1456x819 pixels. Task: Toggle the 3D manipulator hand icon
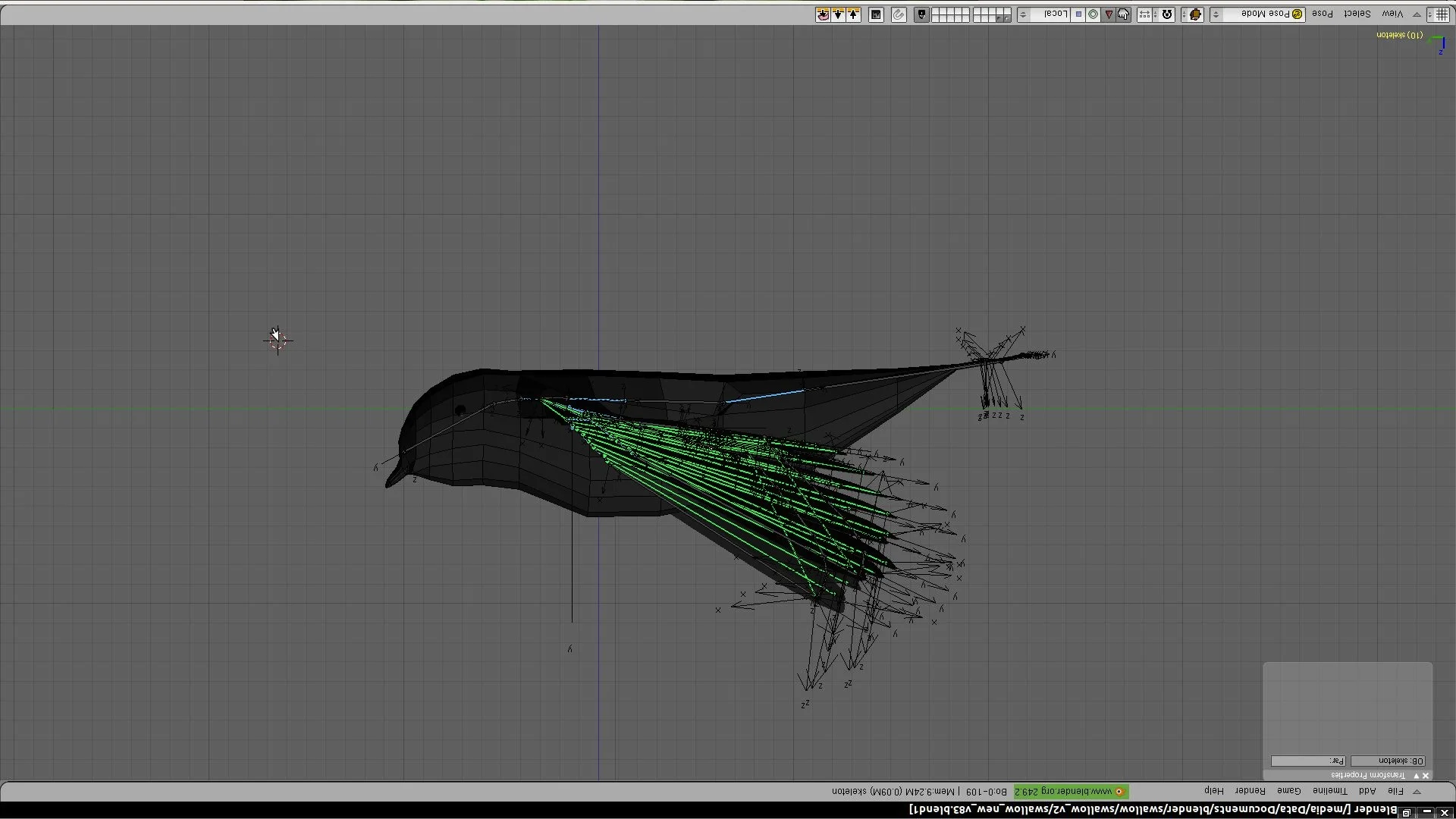1123,14
